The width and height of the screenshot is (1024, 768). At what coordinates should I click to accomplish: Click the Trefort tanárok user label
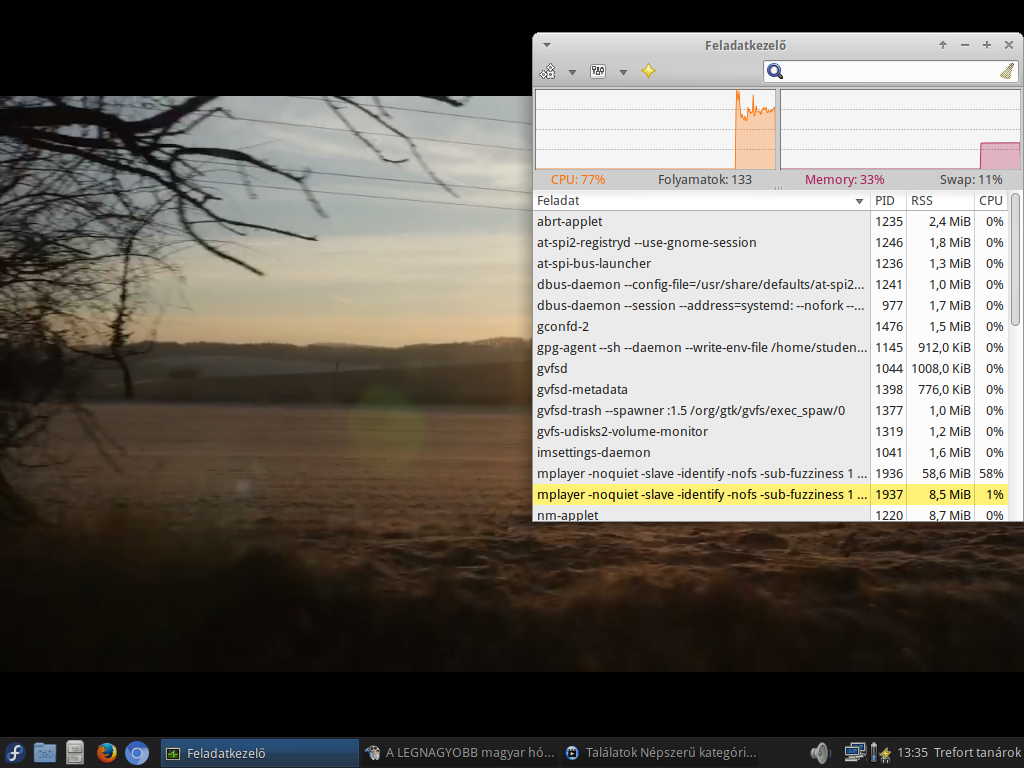pos(977,753)
